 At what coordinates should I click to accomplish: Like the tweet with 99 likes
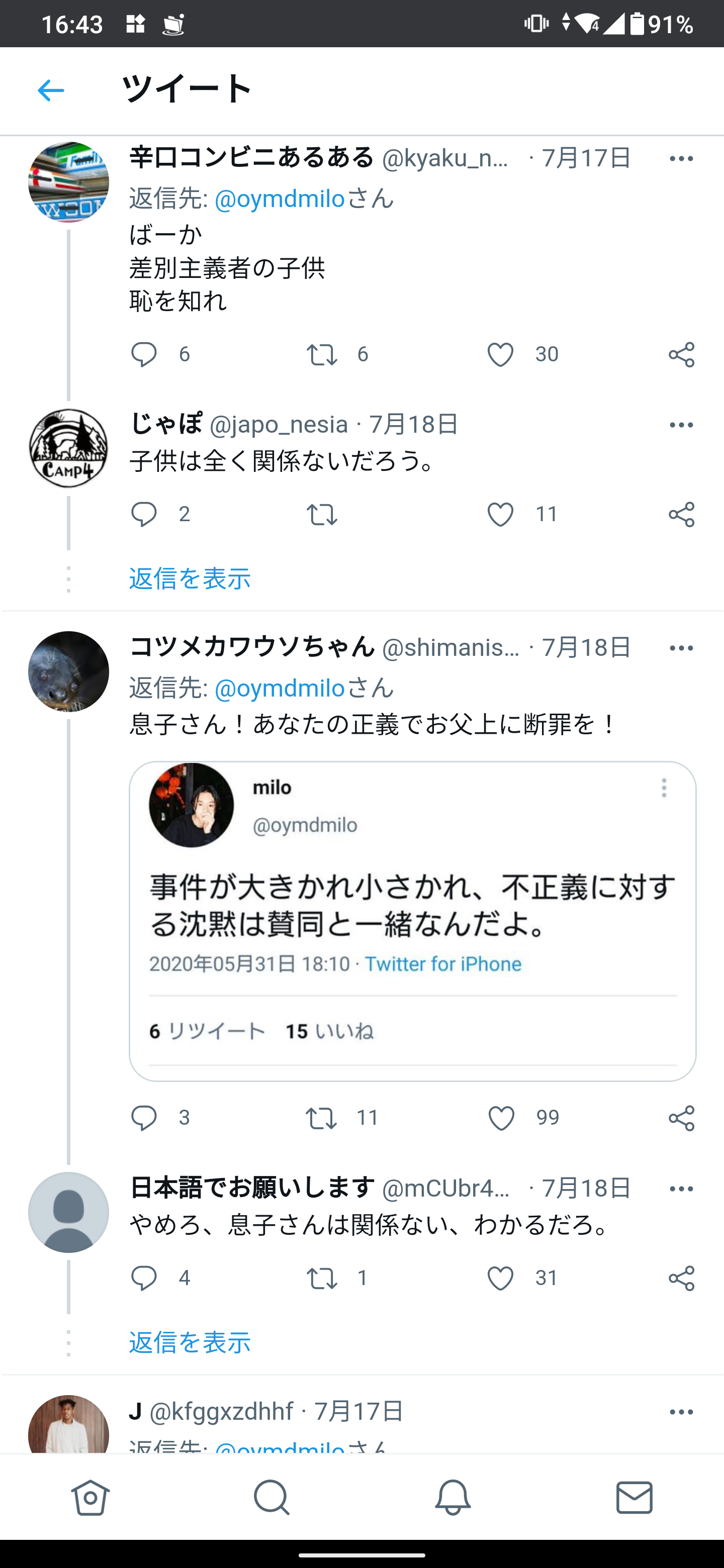coord(501,1118)
